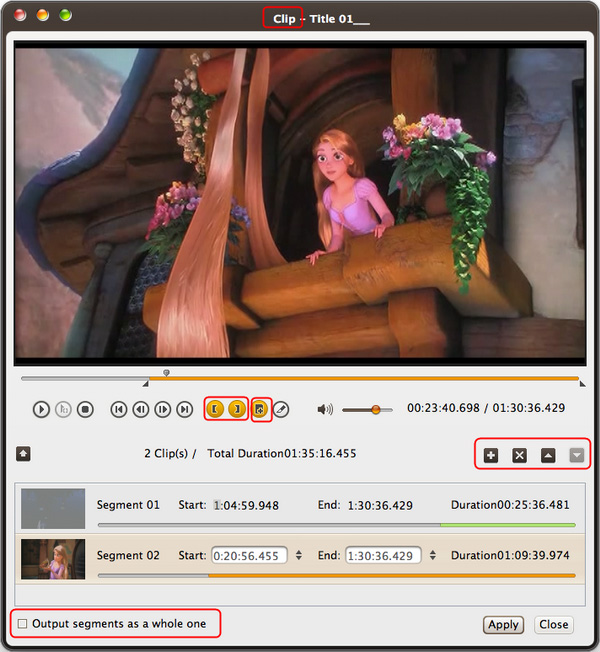Minimize the window with the yellow button

[43, 15]
